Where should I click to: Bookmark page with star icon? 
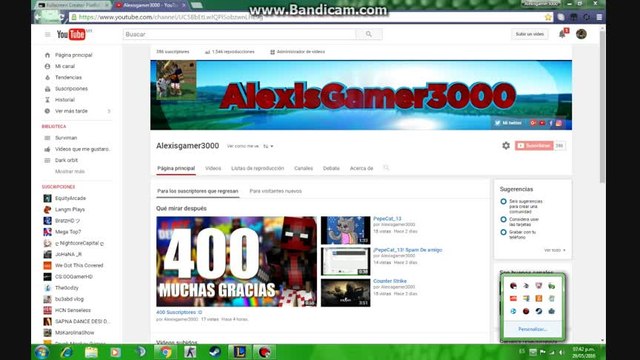pos(548,17)
